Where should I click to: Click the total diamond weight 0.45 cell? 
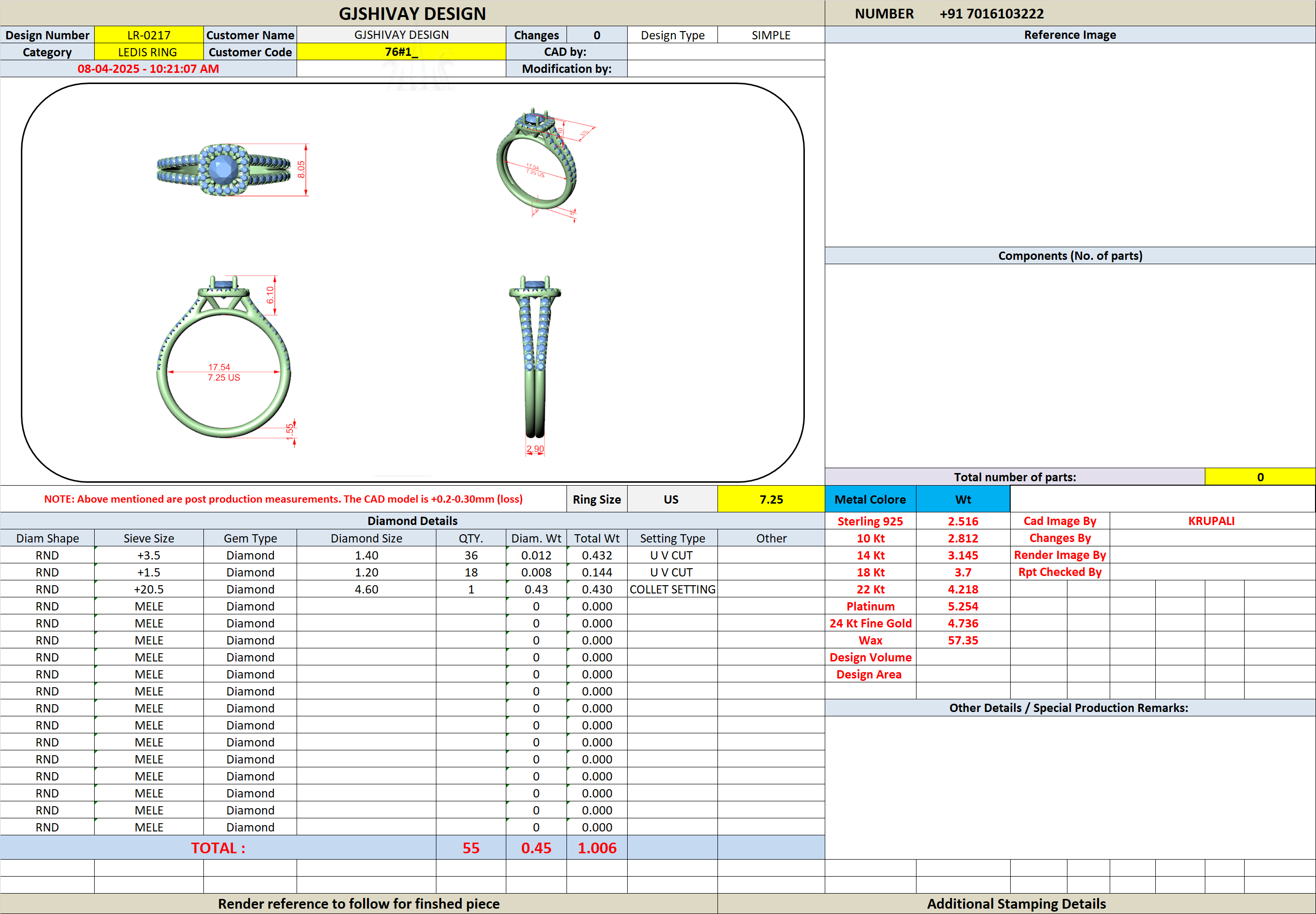pyautogui.click(x=536, y=847)
